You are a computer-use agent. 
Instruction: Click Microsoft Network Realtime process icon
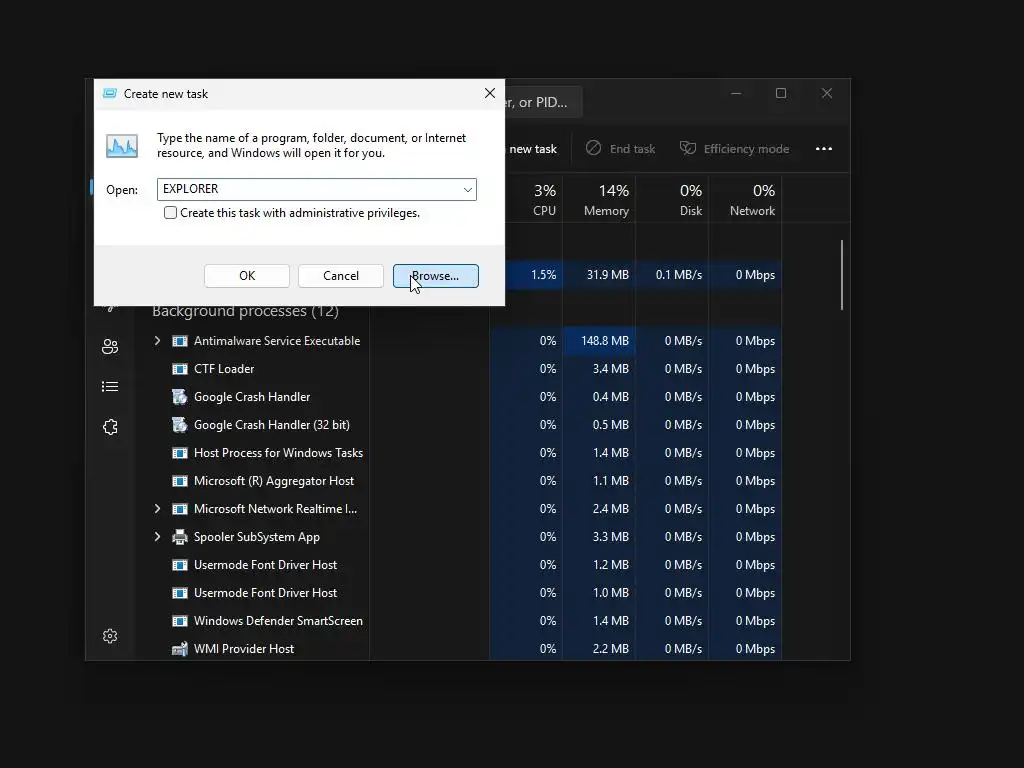point(180,509)
